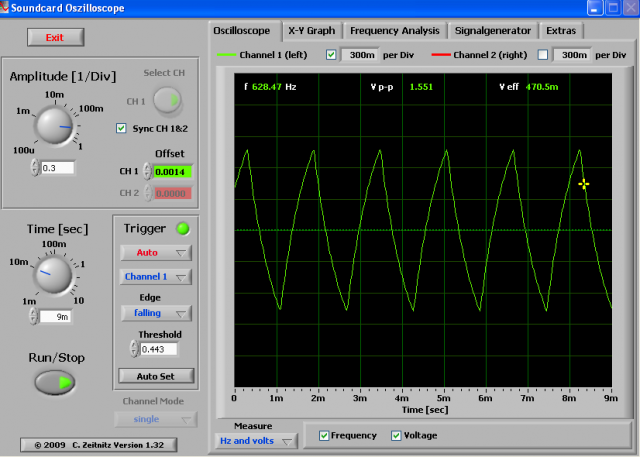640x457 pixels.
Task: Enable Channel 2 (right) display checkbox
Action: click(542, 55)
